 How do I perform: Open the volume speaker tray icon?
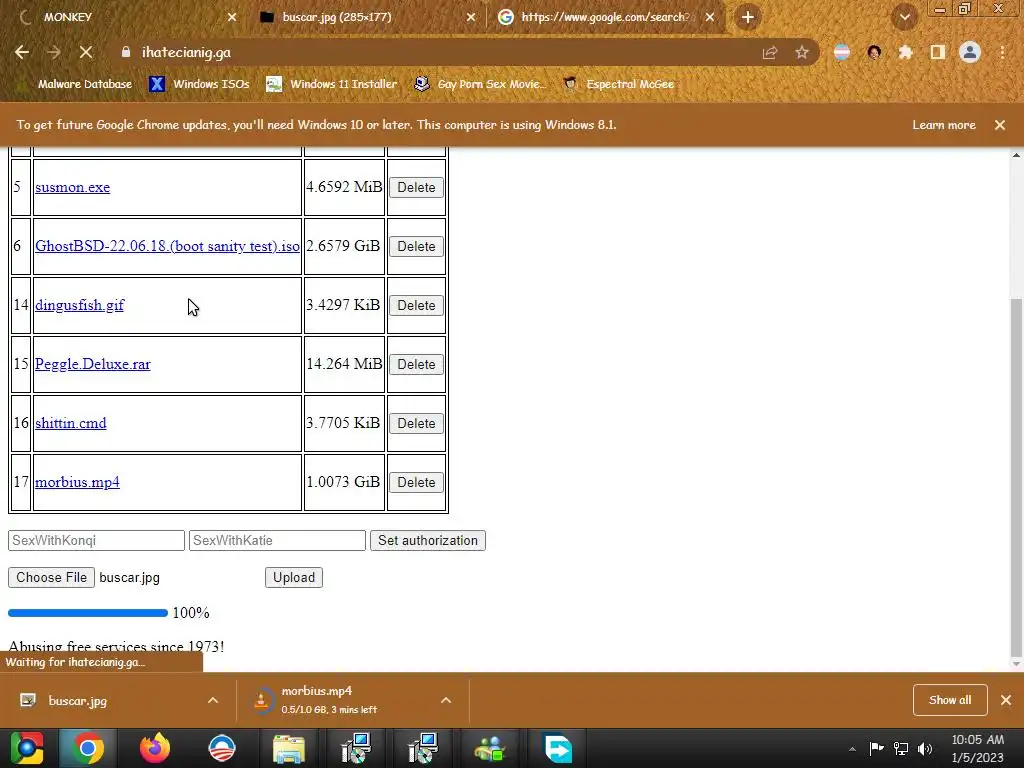click(925, 748)
